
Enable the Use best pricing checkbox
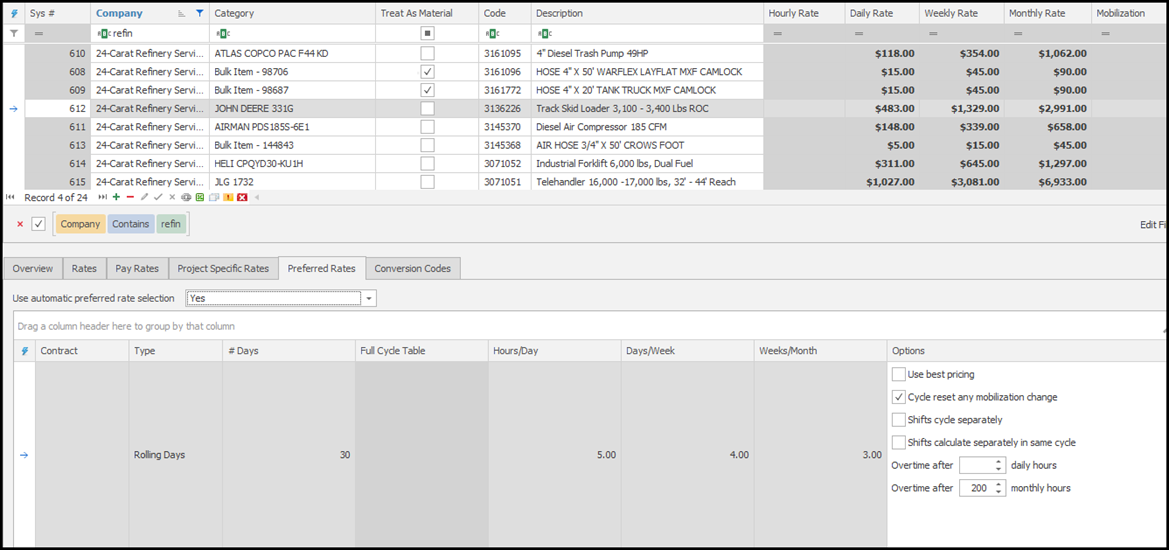898,374
